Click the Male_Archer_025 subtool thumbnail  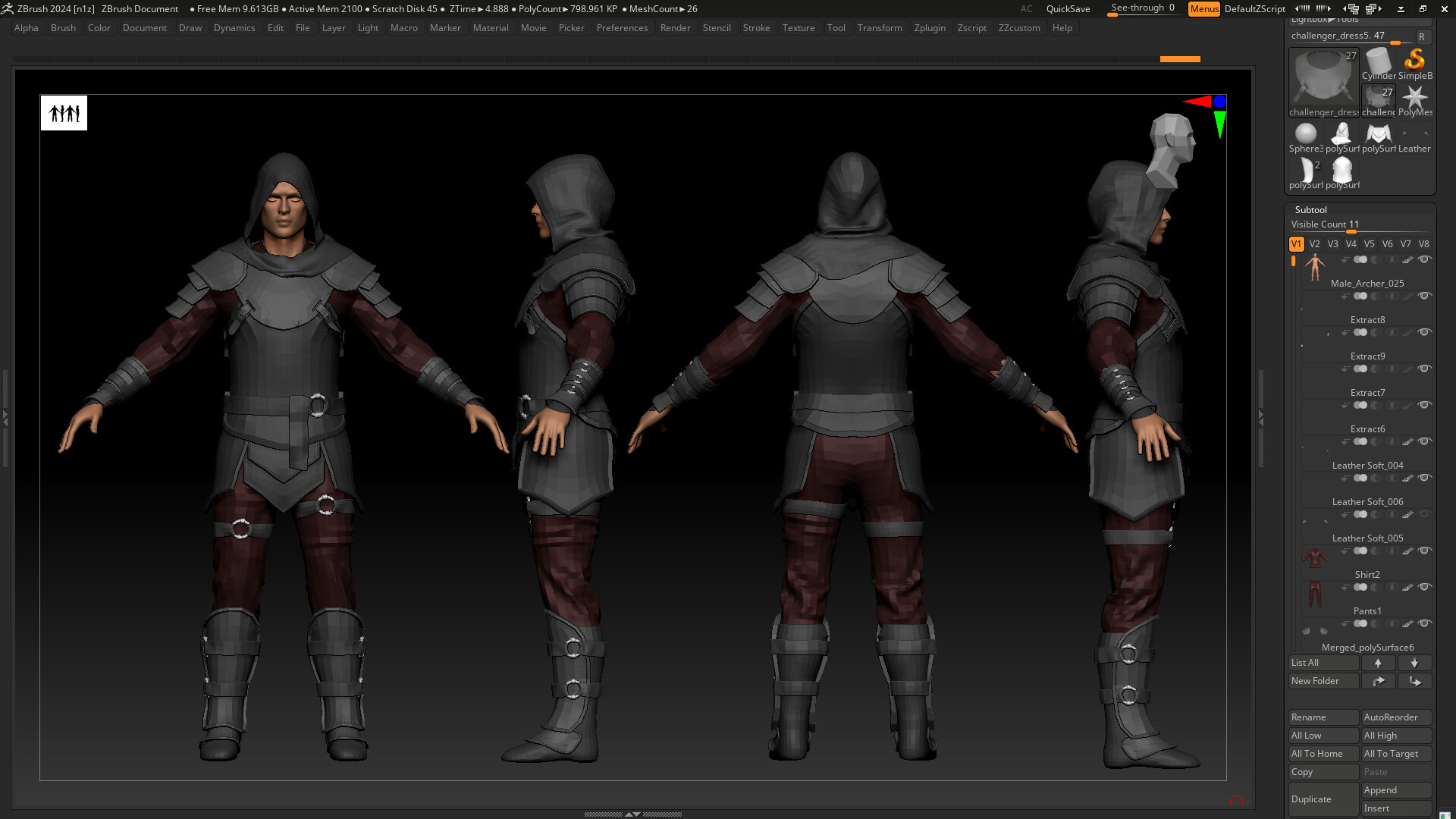coord(1316,265)
